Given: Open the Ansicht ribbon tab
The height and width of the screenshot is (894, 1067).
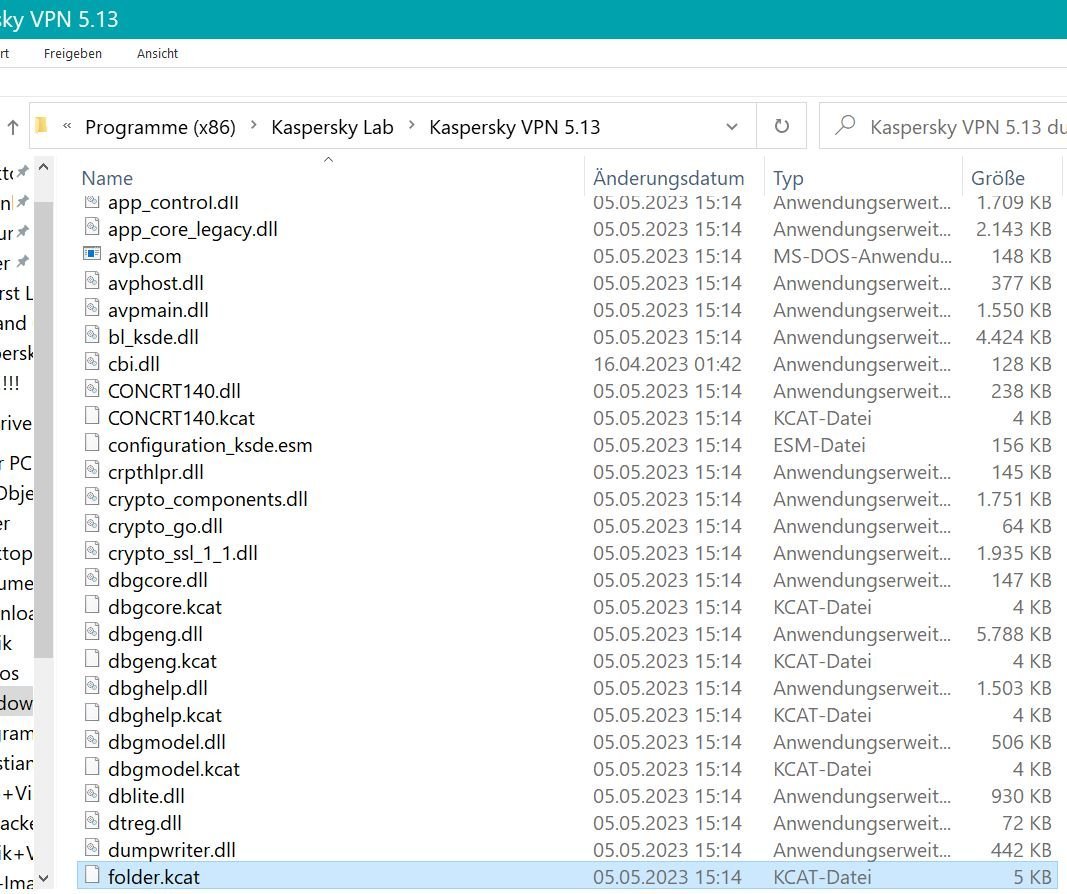Looking at the screenshot, I should pos(157,53).
